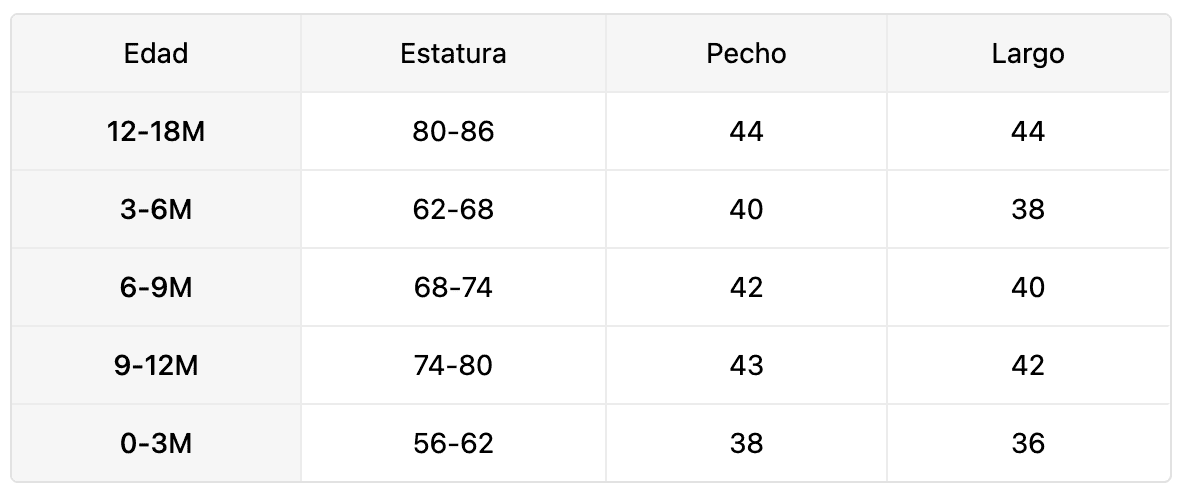Click chest value 43 for 9-12M
The image size is (1184, 494).
pyautogui.click(x=746, y=366)
